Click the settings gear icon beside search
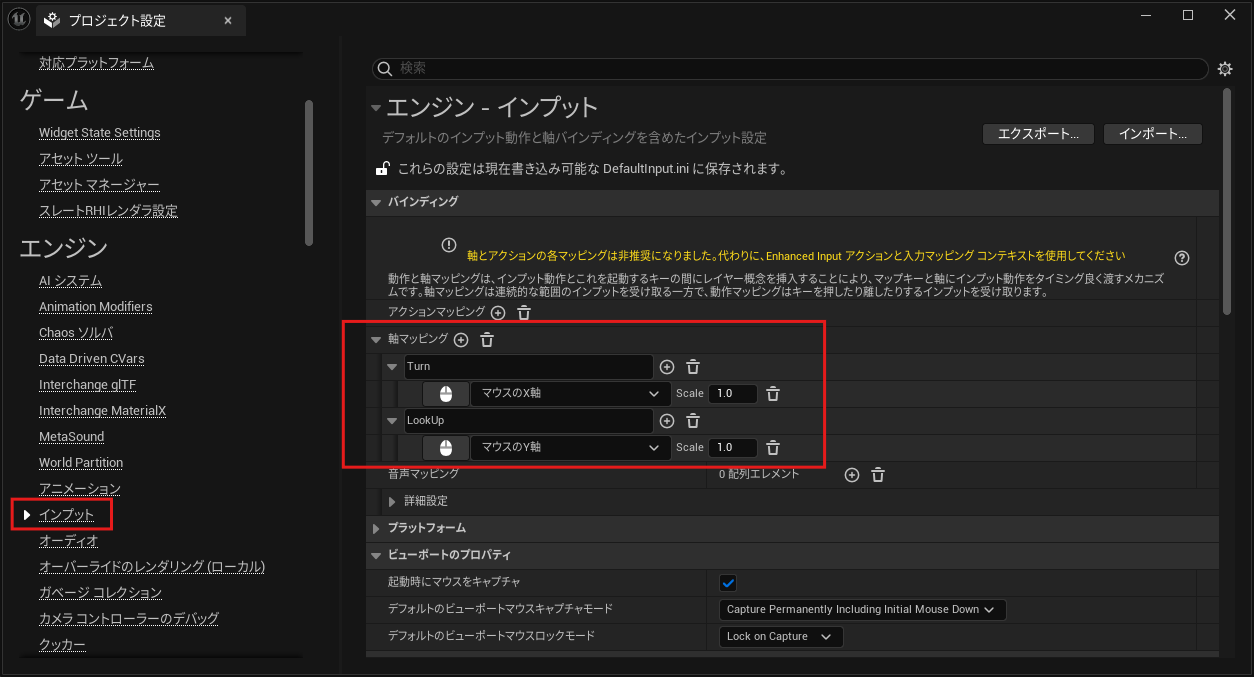This screenshot has height=677, width=1254. point(1225,69)
